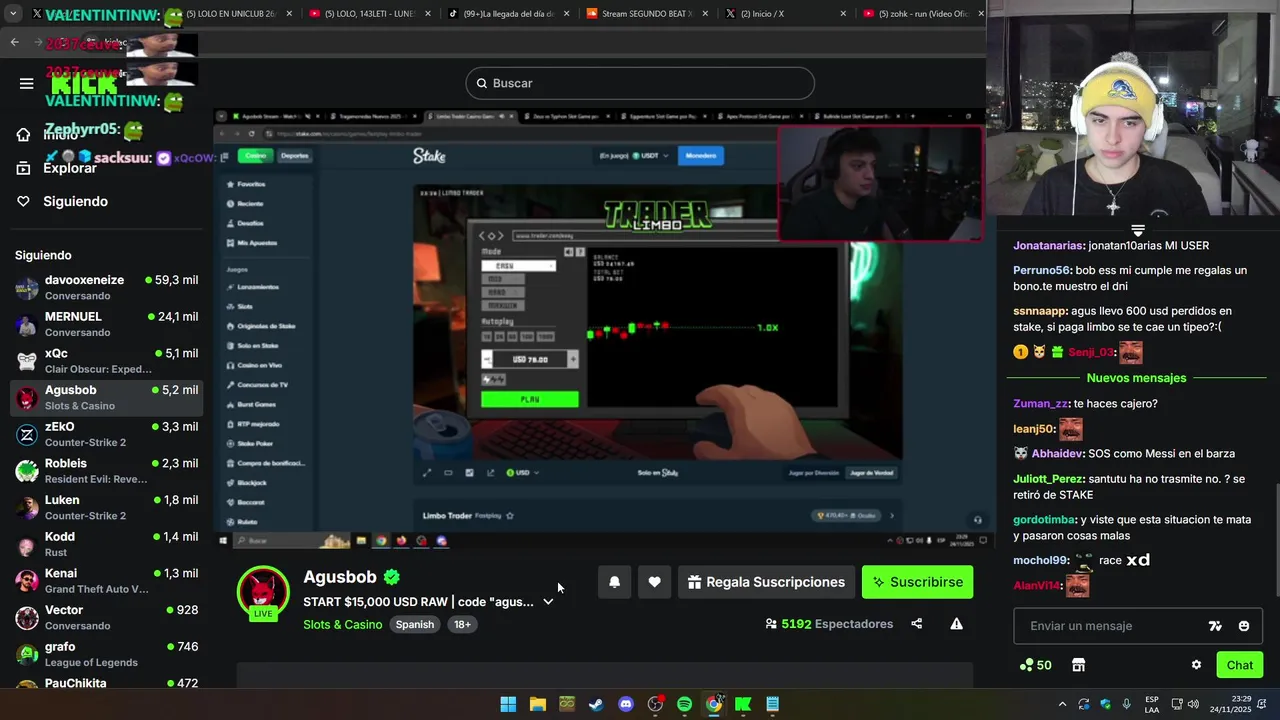Viewport: 1280px width, 720px height.
Task: Switch to Stream SEGUNDO BEAT tab
Action: coord(646,13)
